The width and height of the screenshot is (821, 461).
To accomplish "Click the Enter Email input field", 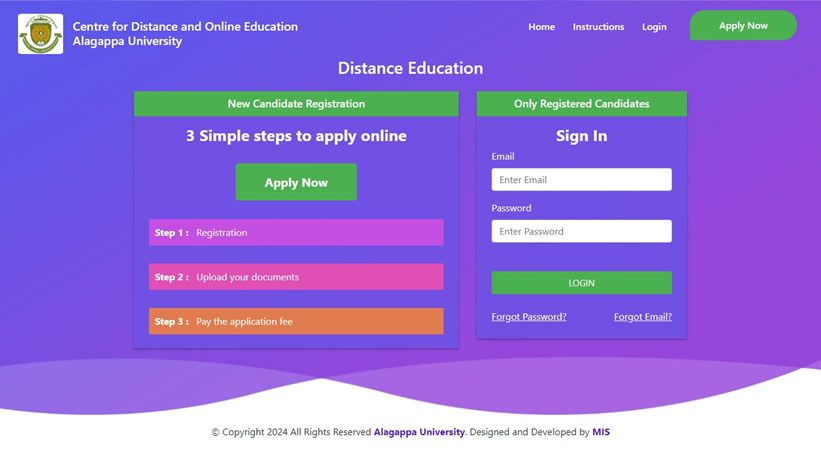I will tap(581, 180).
